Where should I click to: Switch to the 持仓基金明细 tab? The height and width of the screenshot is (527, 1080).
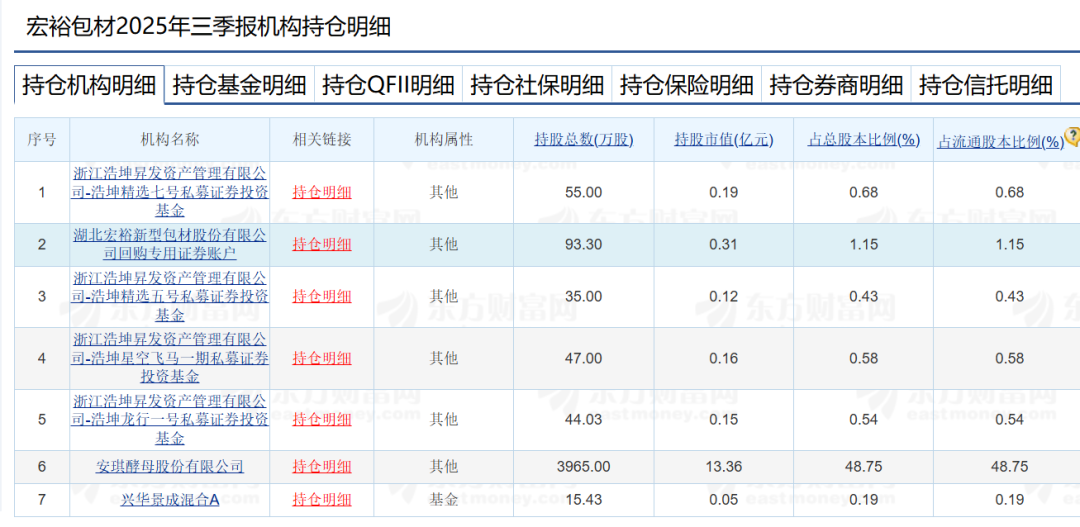[239, 85]
